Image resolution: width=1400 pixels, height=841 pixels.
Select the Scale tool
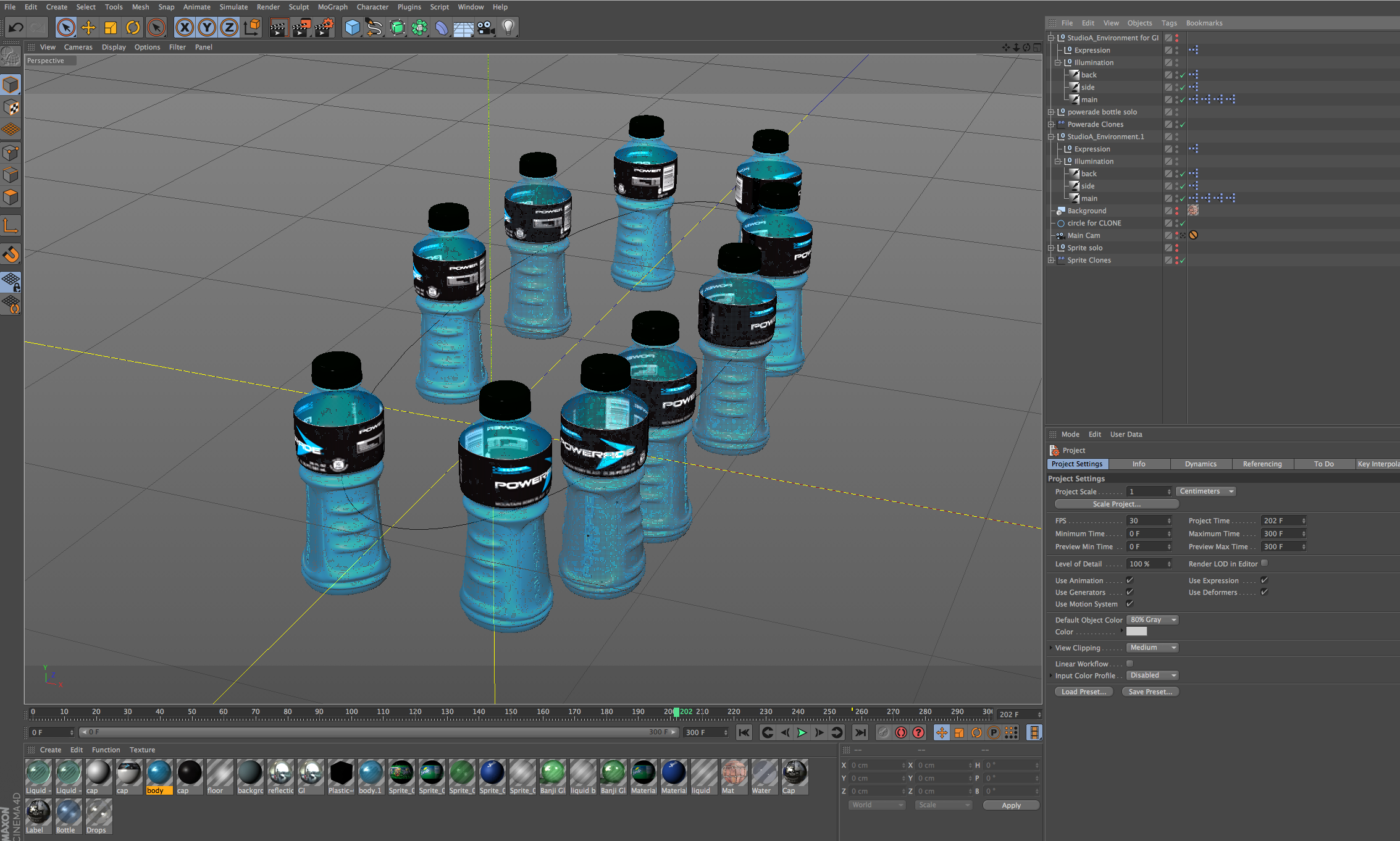coord(111,27)
